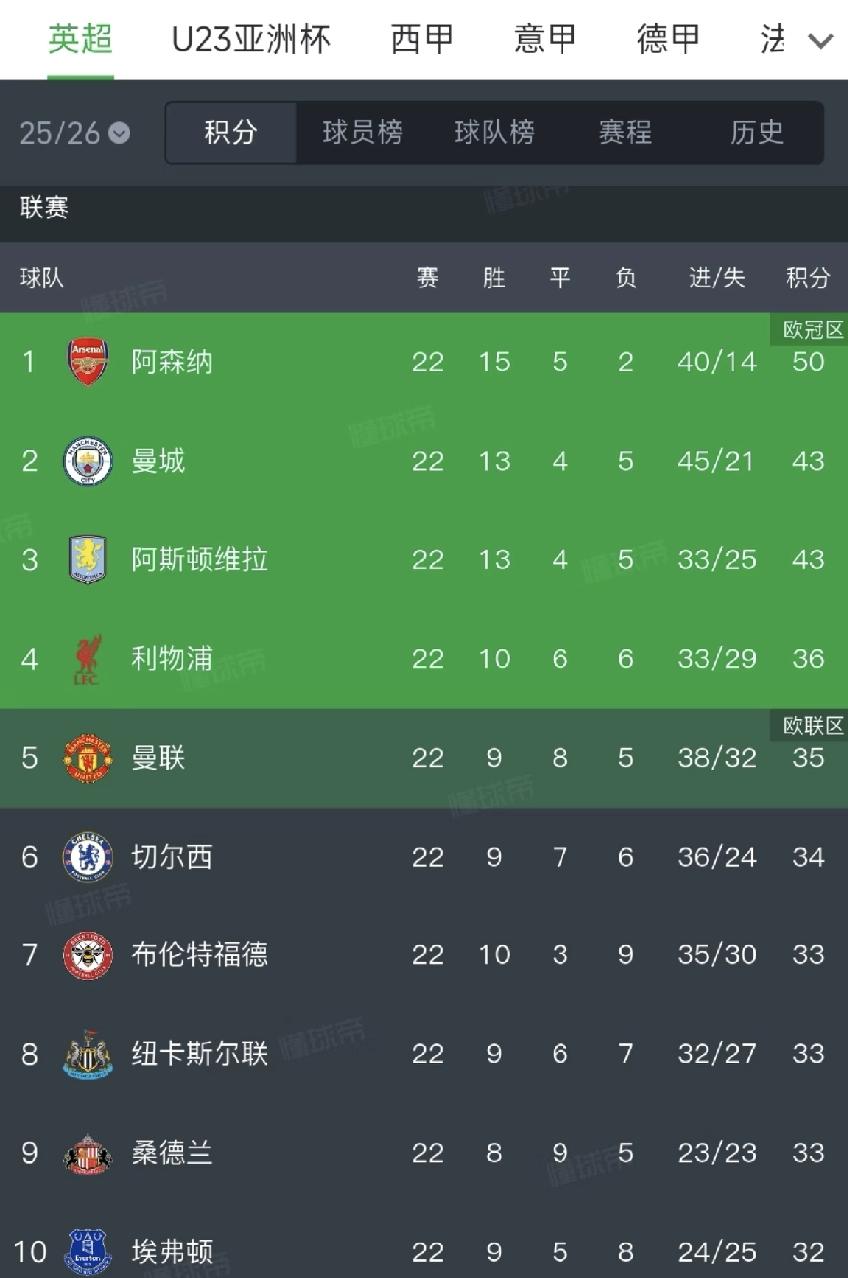Open the Sunderland club badge
The image size is (848, 1278).
[88, 1153]
